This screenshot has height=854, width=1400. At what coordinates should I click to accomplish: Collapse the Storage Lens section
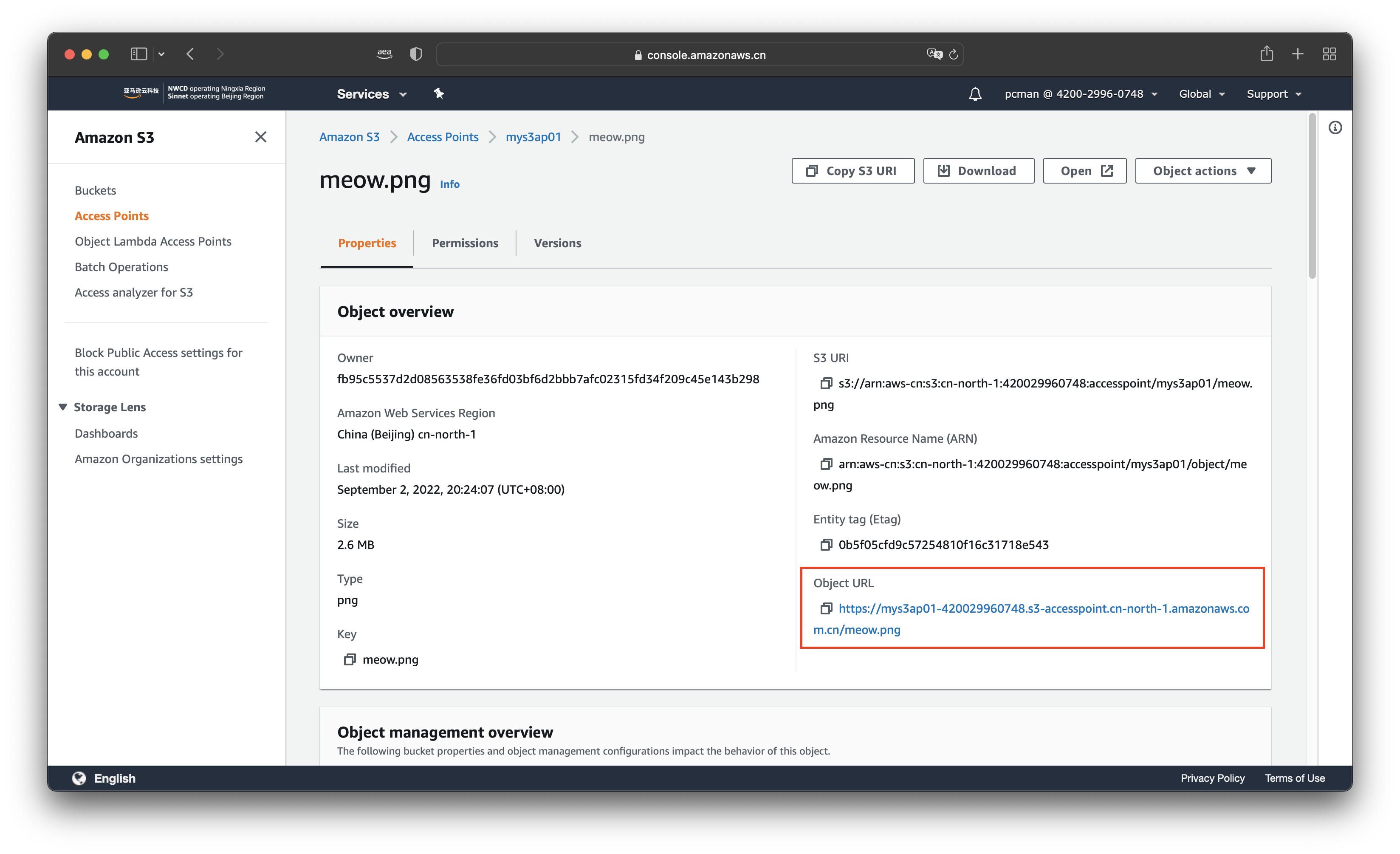(63, 407)
